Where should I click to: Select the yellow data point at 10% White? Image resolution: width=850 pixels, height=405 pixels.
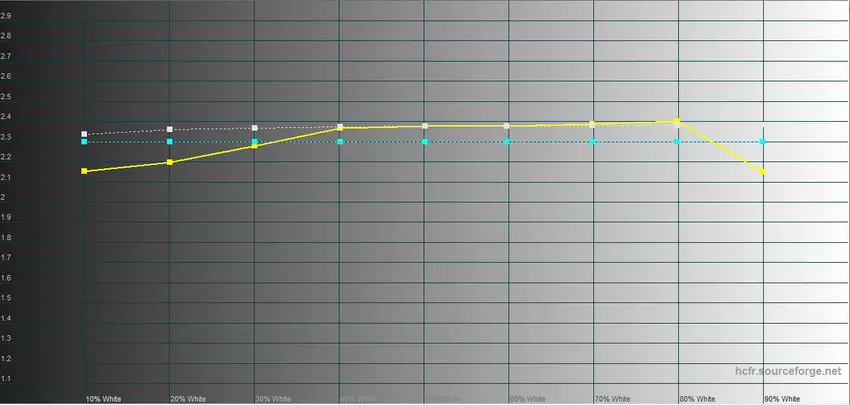[85, 171]
